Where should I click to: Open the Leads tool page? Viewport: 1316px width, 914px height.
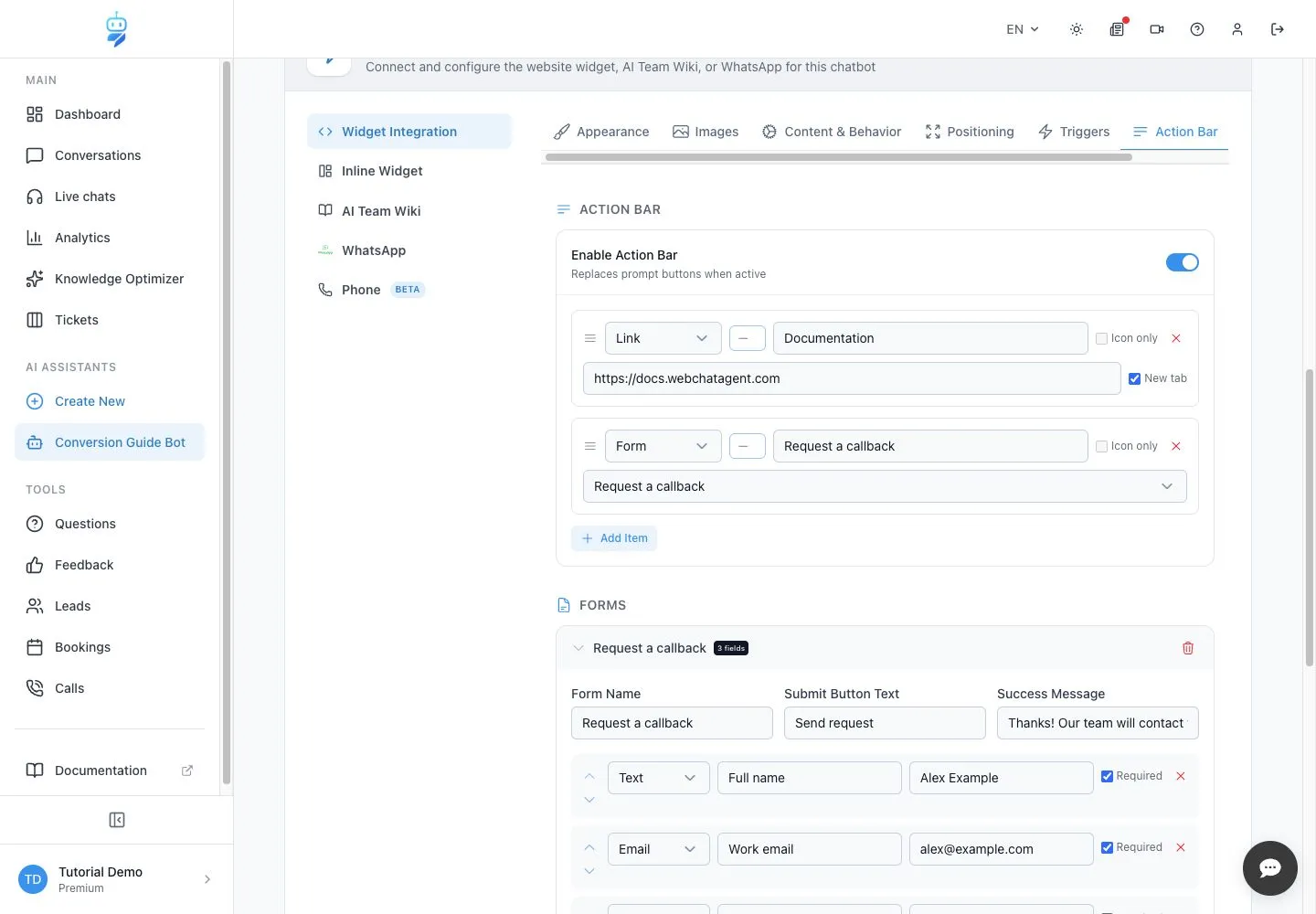coord(110,606)
